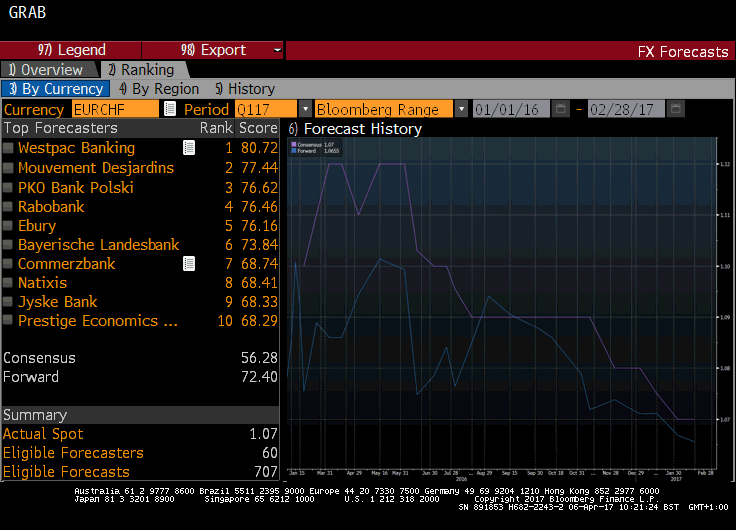Click the purple Consensus legend swatch
Screen dimensions: 736x530
(294, 145)
